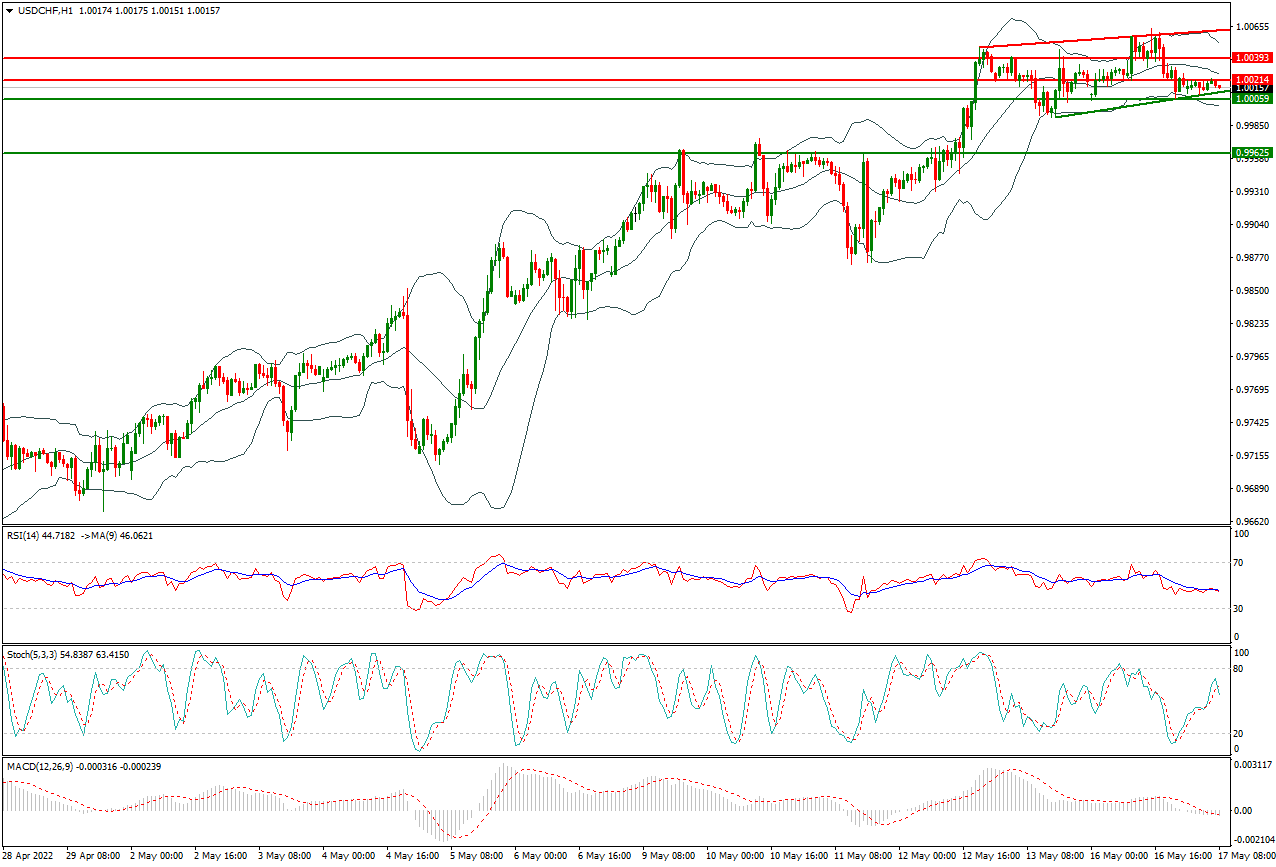The image size is (1276, 867).
Task: Click the 3 May 08:00 time label
Action: click(x=283, y=857)
